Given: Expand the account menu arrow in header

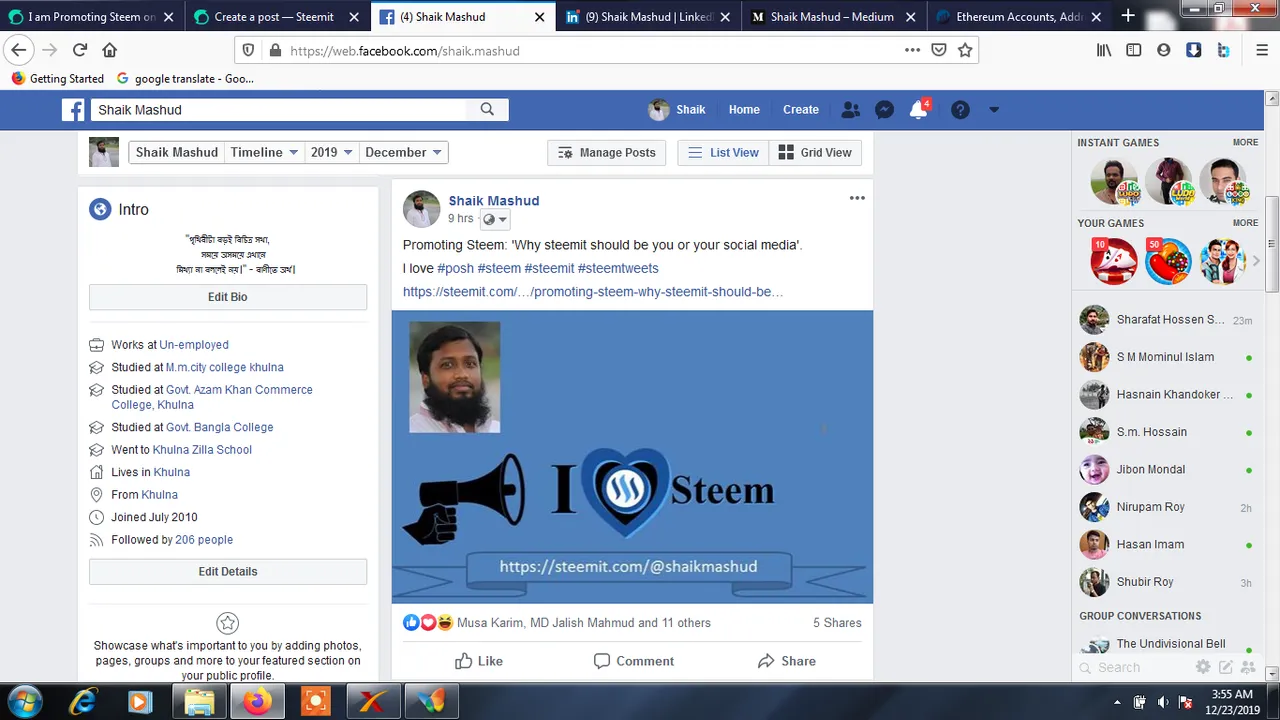Looking at the screenshot, I should (x=994, y=110).
